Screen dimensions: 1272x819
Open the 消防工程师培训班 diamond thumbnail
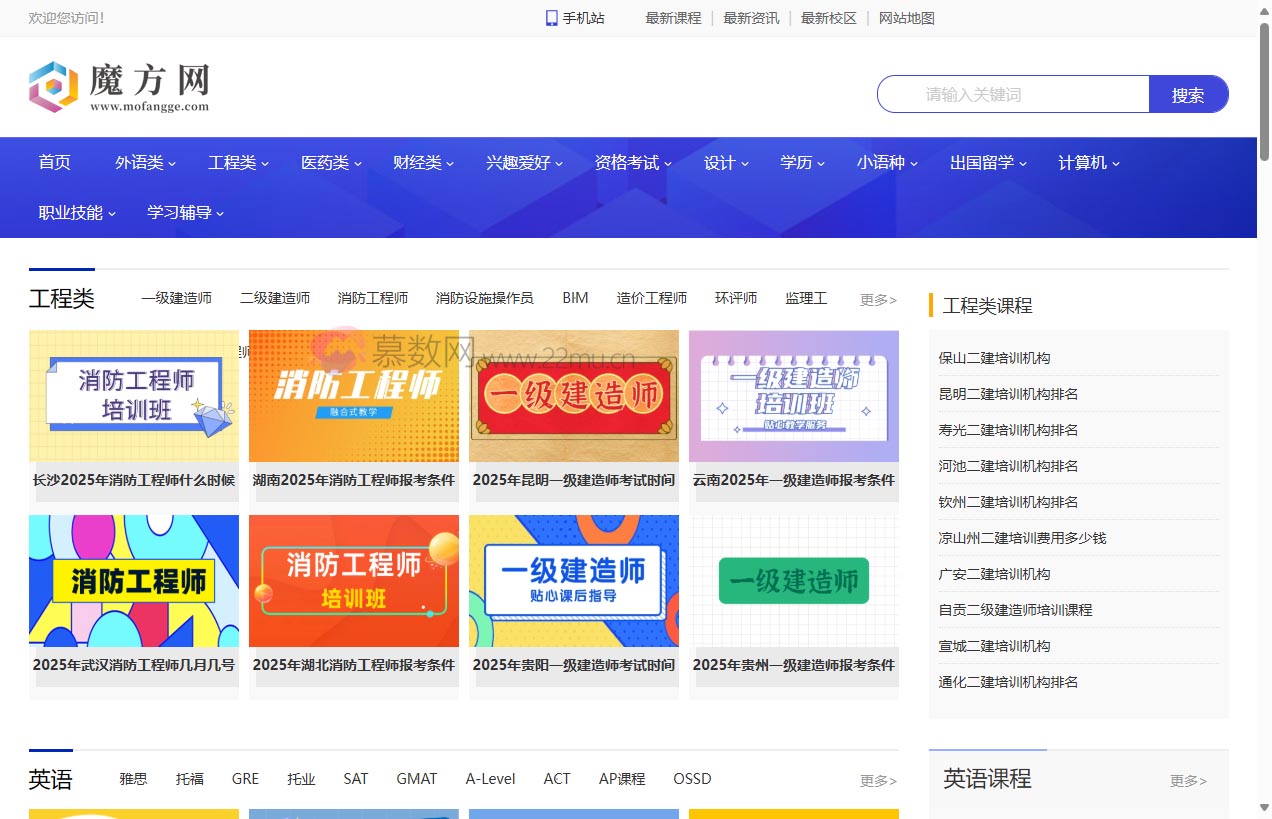(x=134, y=396)
